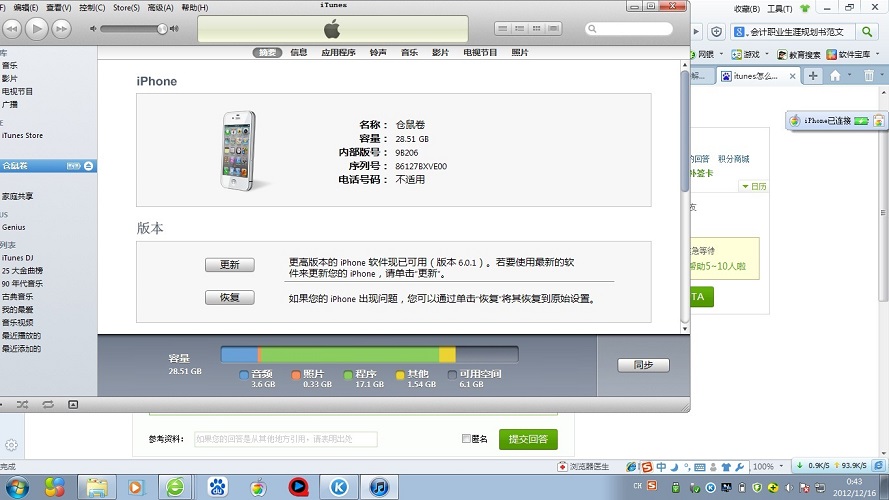Switch to the 铃声 device tab

378,52
